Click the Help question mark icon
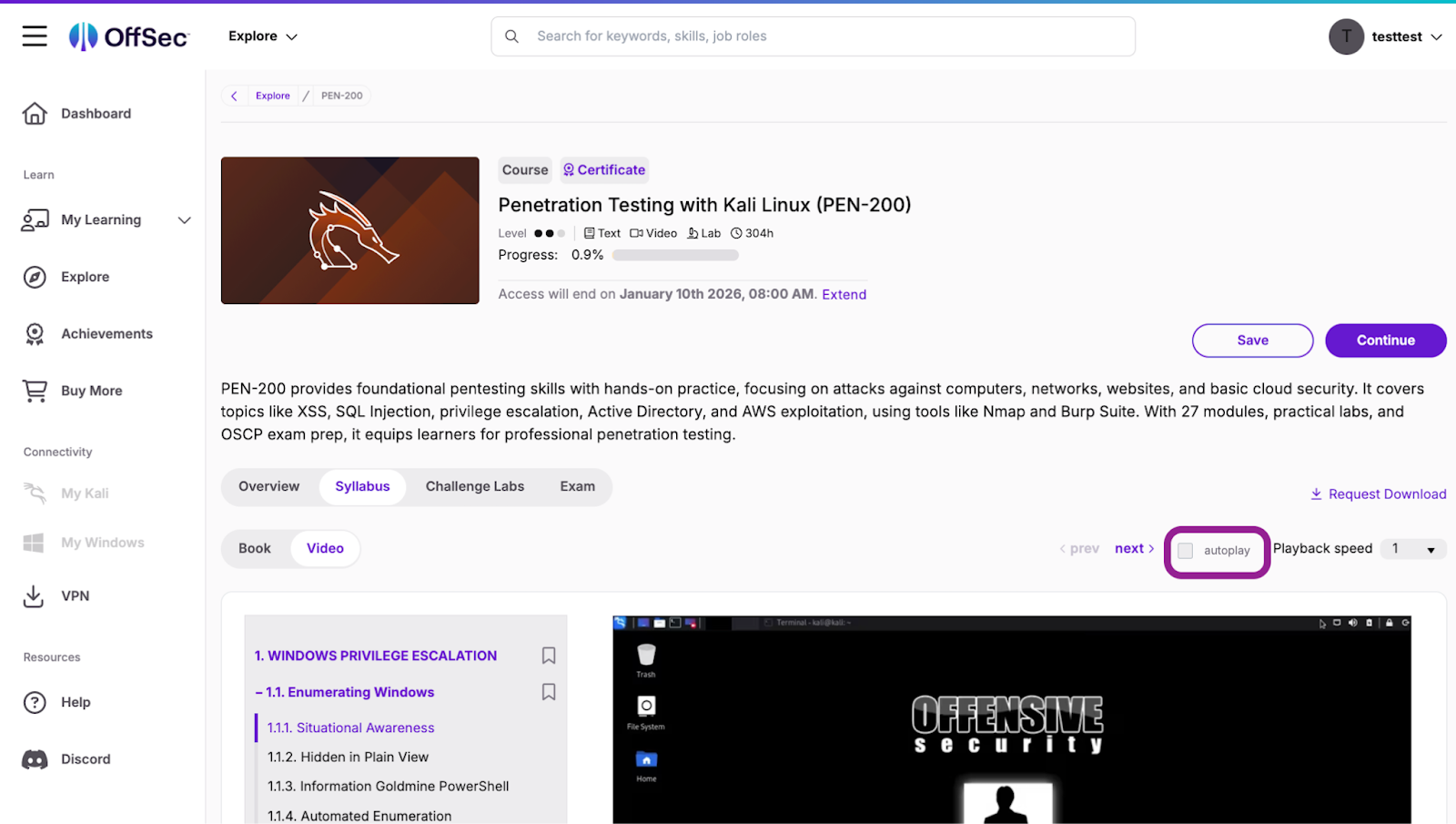Viewport: 1456px width, 824px height. (35, 702)
